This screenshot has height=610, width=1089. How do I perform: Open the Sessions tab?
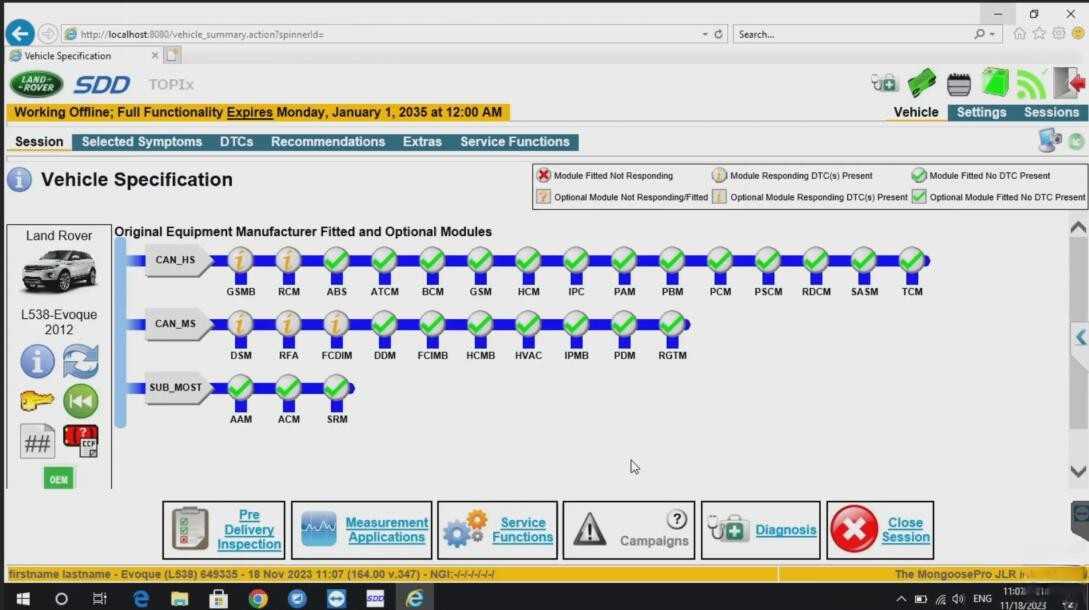(x=1051, y=113)
